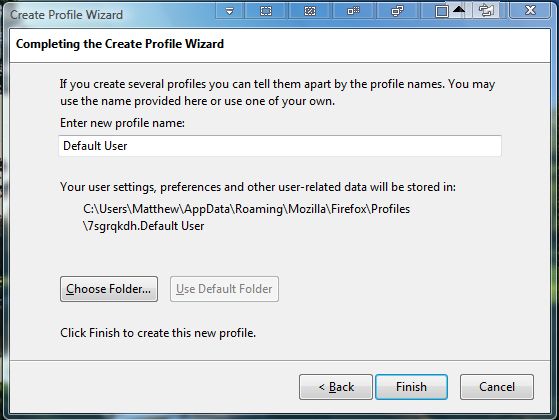
Task: Open the title bar dropdown arrow menu
Action: pyautogui.click(x=230, y=11)
